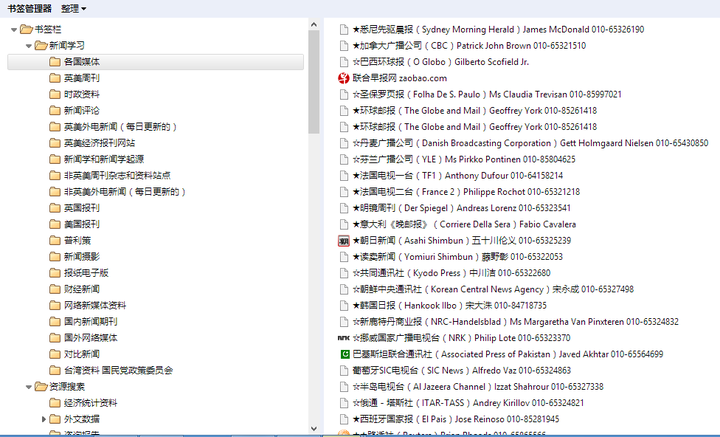This screenshot has height=437, width=720.
Task: Click the page icon beside Yomiuri Shimbun
Action: [343, 257]
